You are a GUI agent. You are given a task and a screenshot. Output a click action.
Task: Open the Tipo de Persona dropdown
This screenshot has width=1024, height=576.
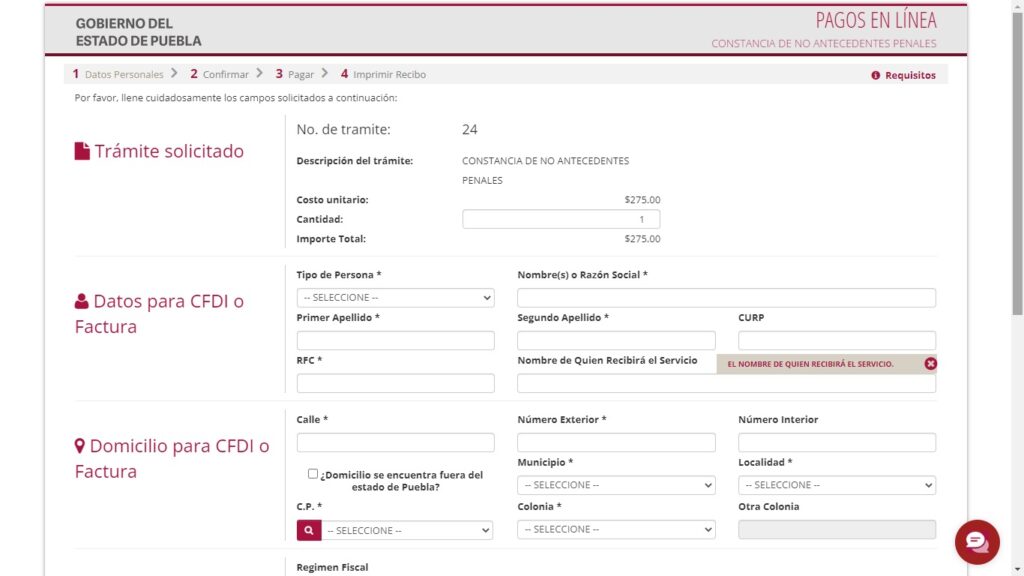pos(395,297)
